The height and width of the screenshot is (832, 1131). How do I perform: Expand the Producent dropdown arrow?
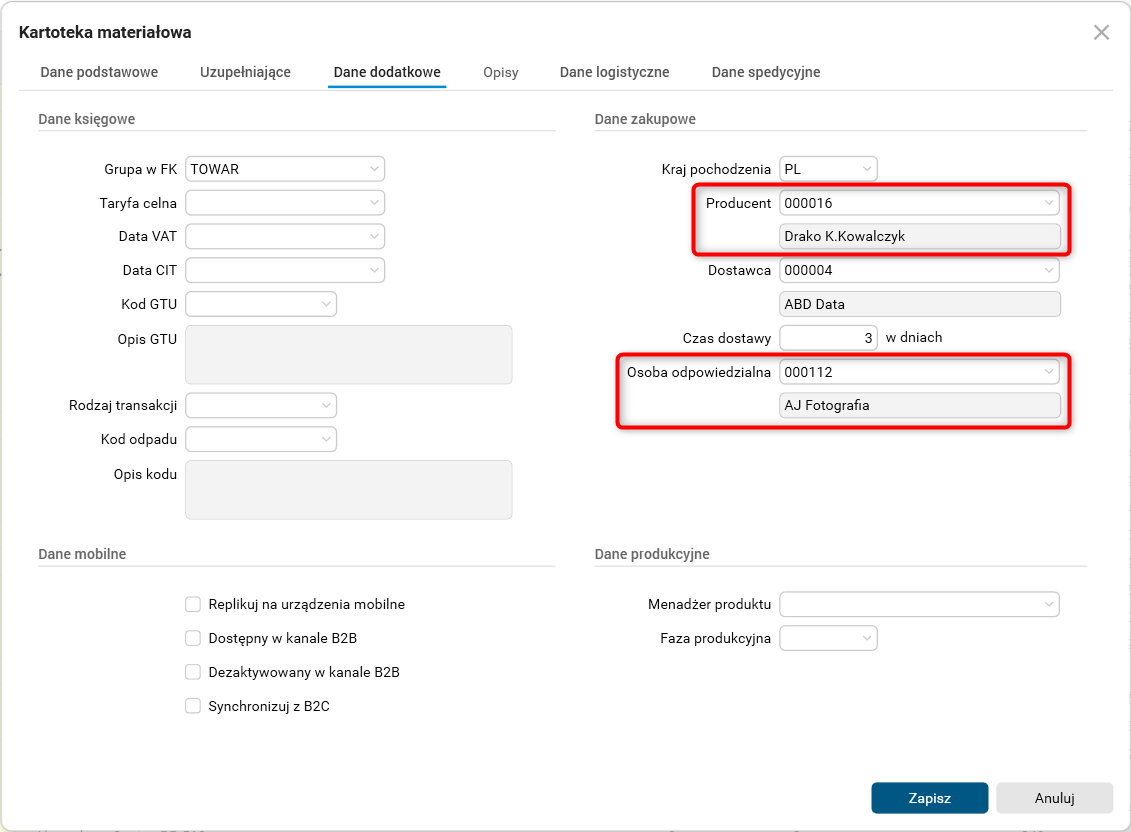tap(1048, 203)
